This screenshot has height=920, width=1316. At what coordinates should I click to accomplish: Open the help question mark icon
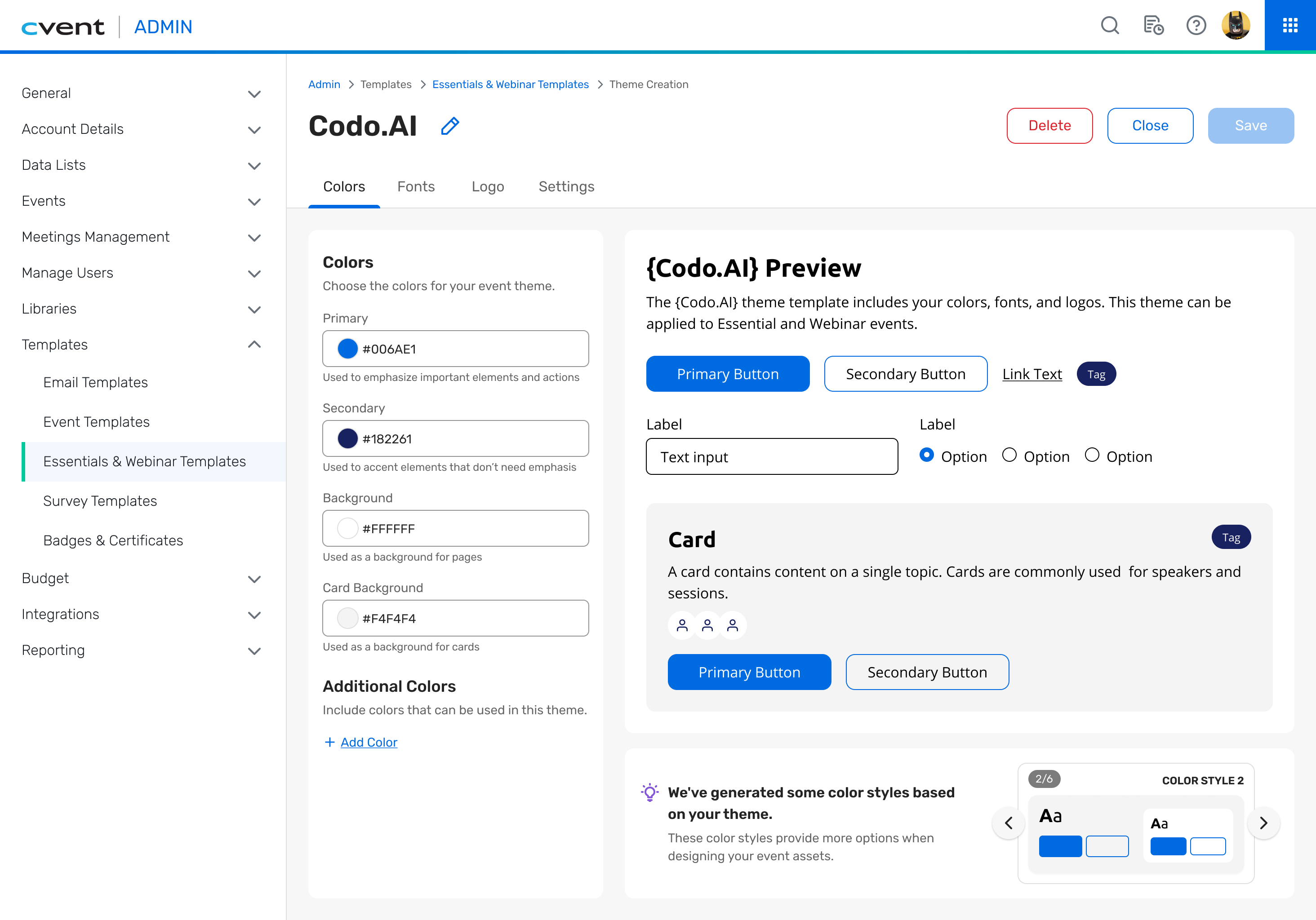click(1196, 26)
